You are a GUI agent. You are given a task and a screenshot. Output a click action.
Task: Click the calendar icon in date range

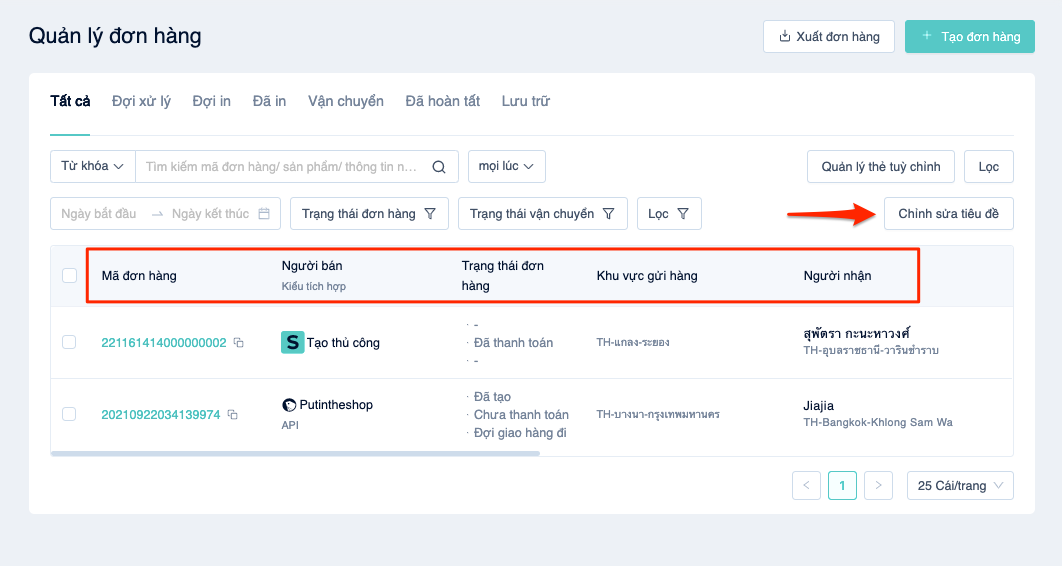click(264, 213)
